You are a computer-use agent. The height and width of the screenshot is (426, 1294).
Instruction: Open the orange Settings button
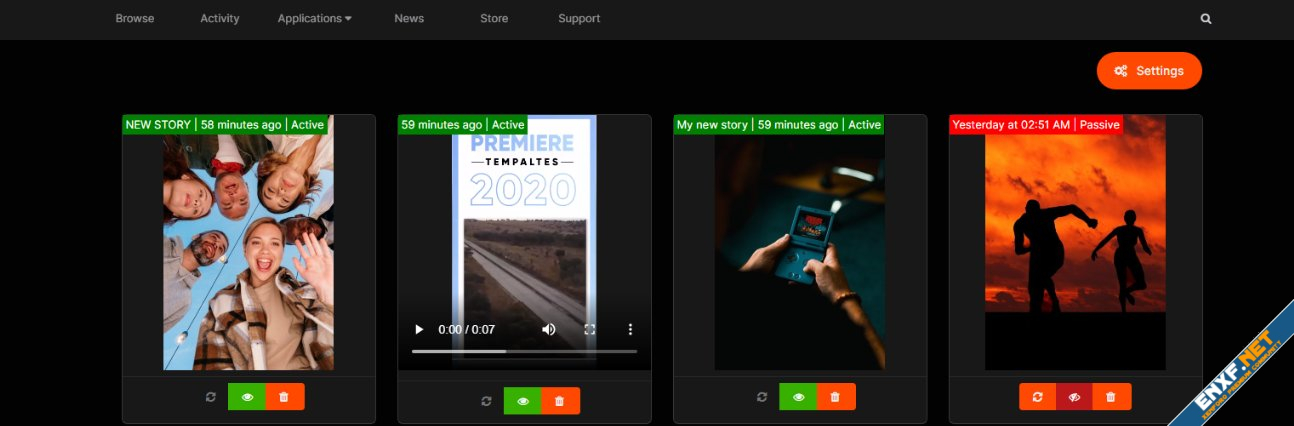[1149, 71]
